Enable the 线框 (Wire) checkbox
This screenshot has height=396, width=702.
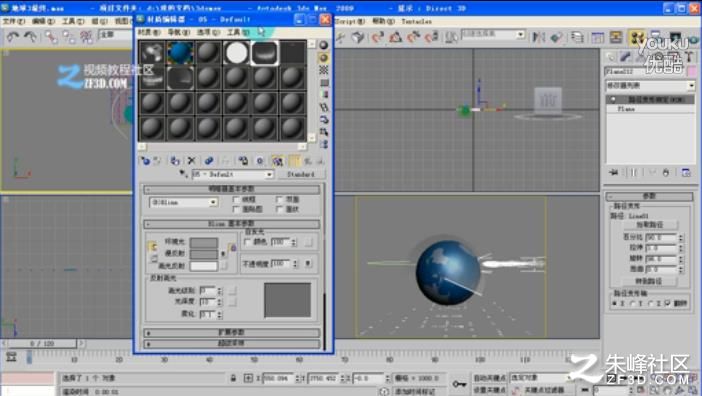coord(236,200)
